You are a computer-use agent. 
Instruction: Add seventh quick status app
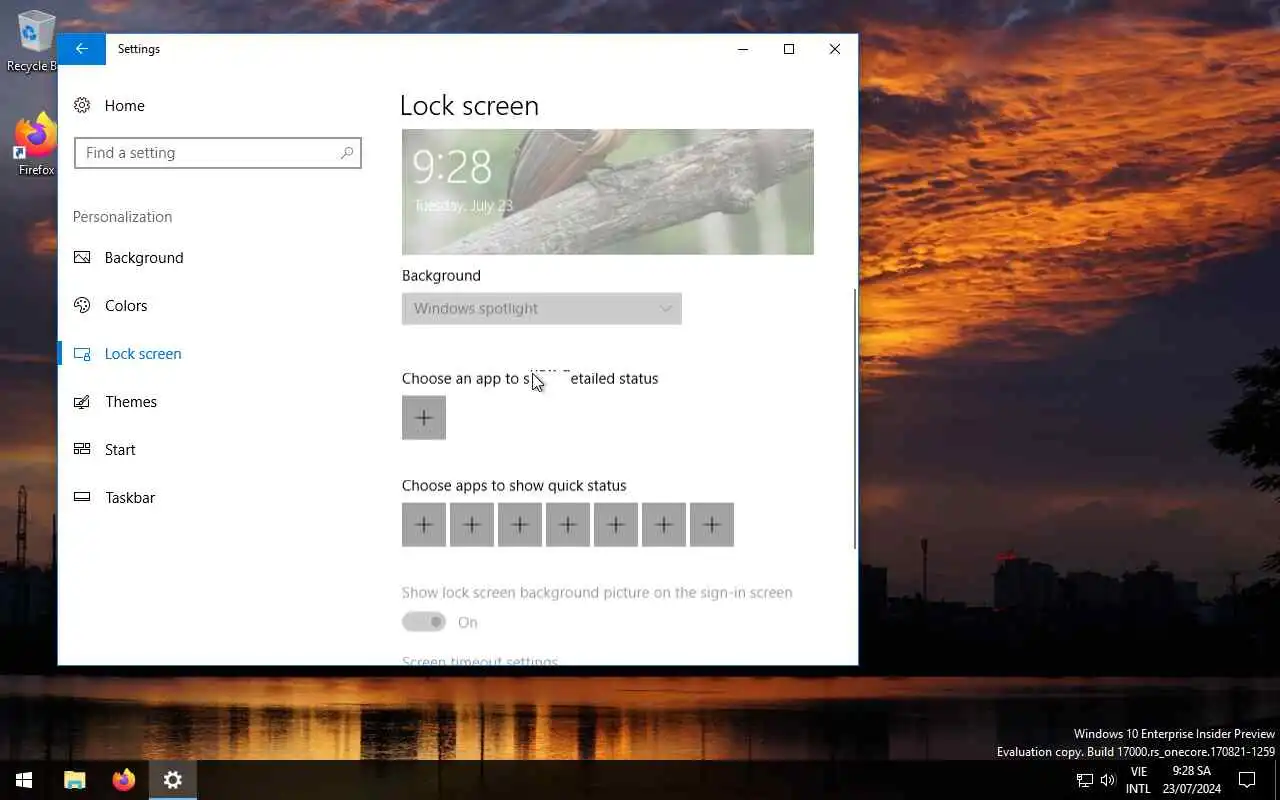[712, 525]
